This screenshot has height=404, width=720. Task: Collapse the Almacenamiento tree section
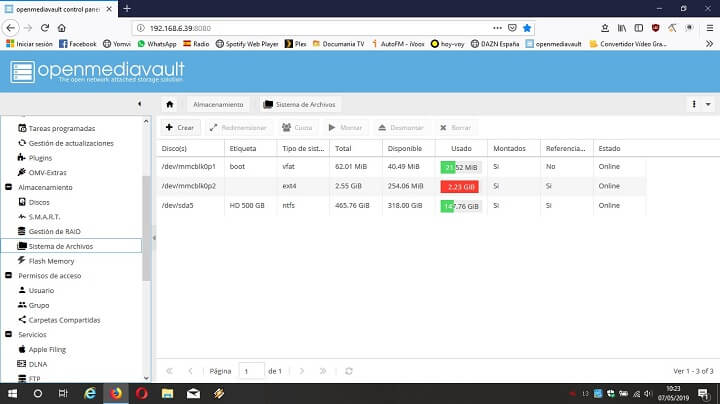click(x=9, y=187)
